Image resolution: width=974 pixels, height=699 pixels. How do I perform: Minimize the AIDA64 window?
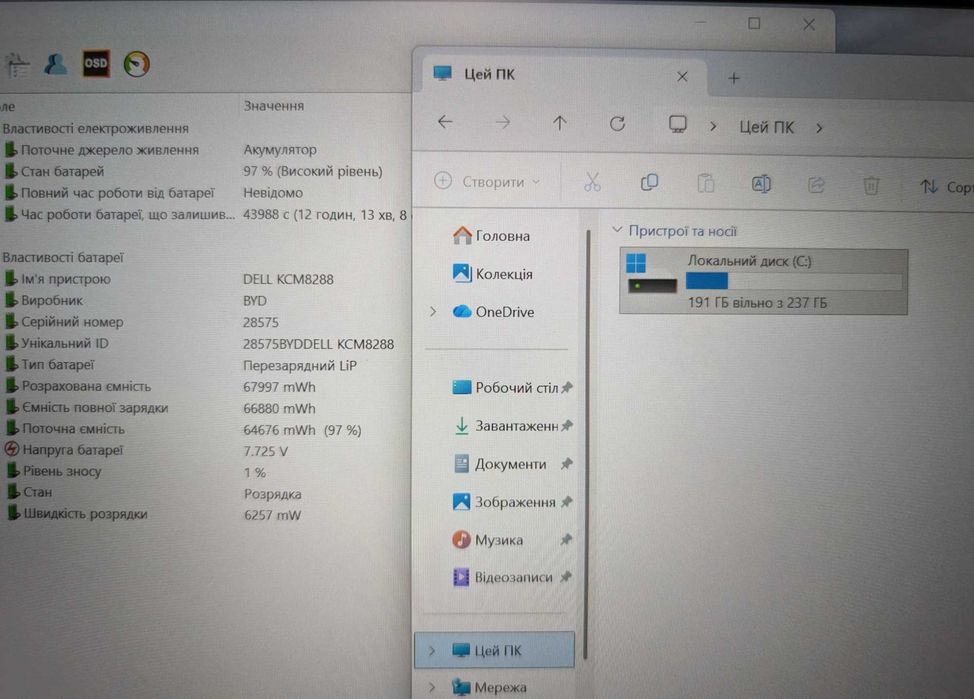pyautogui.click(x=700, y=23)
